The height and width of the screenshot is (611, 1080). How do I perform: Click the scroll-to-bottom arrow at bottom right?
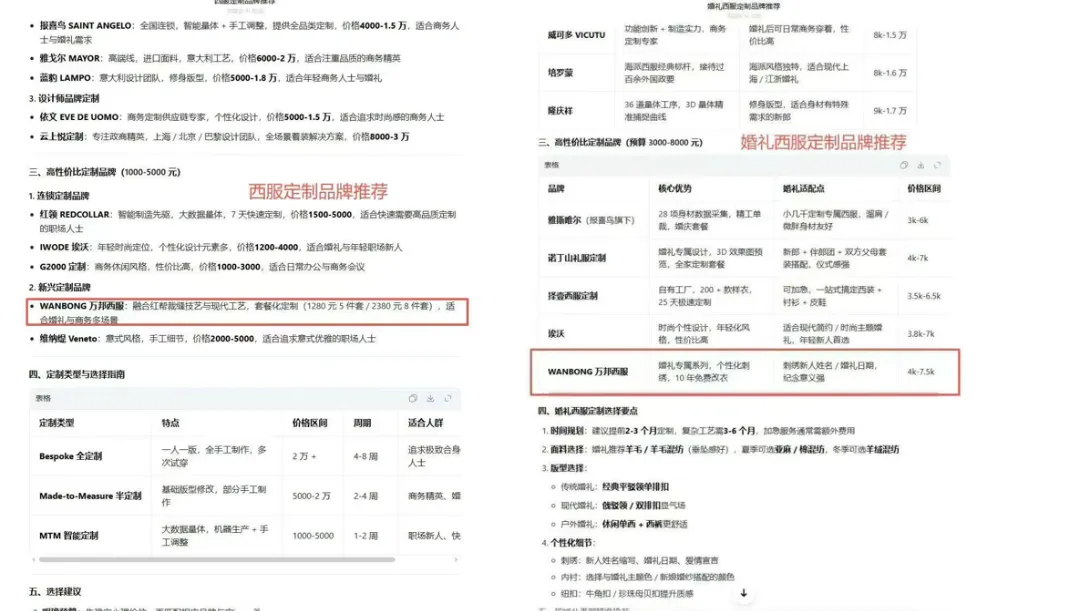coord(744,595)
